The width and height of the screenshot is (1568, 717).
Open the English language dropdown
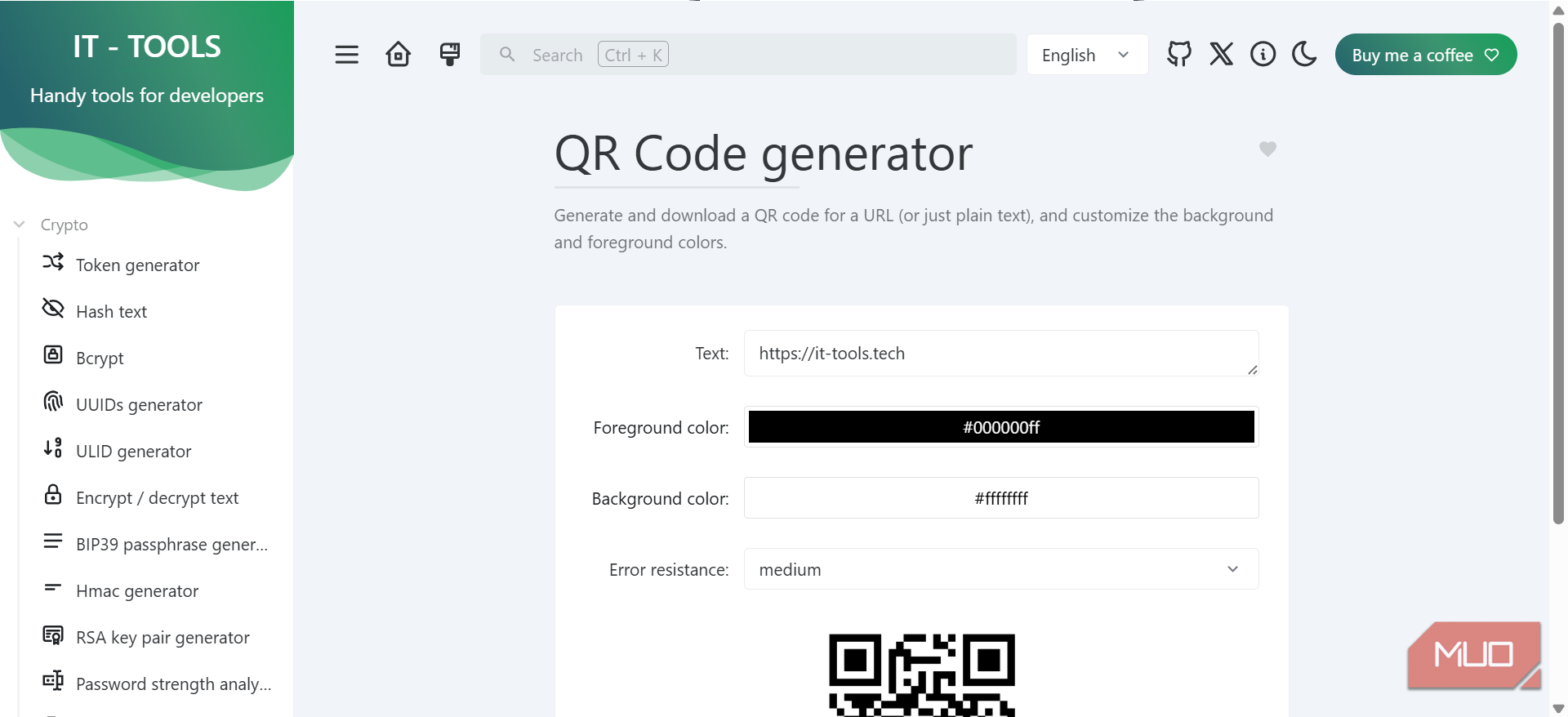[1087, 55]
